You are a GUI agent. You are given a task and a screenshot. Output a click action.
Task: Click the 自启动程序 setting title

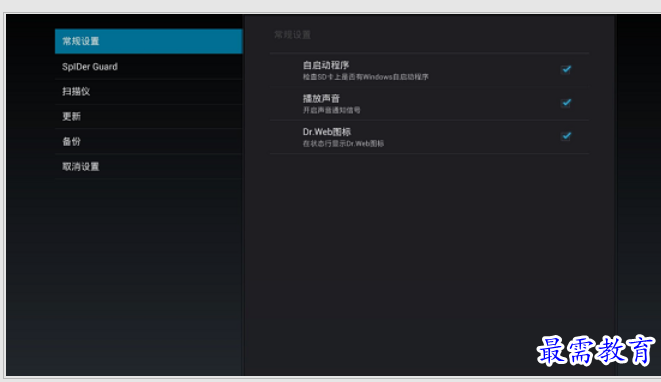click(326, 65)
